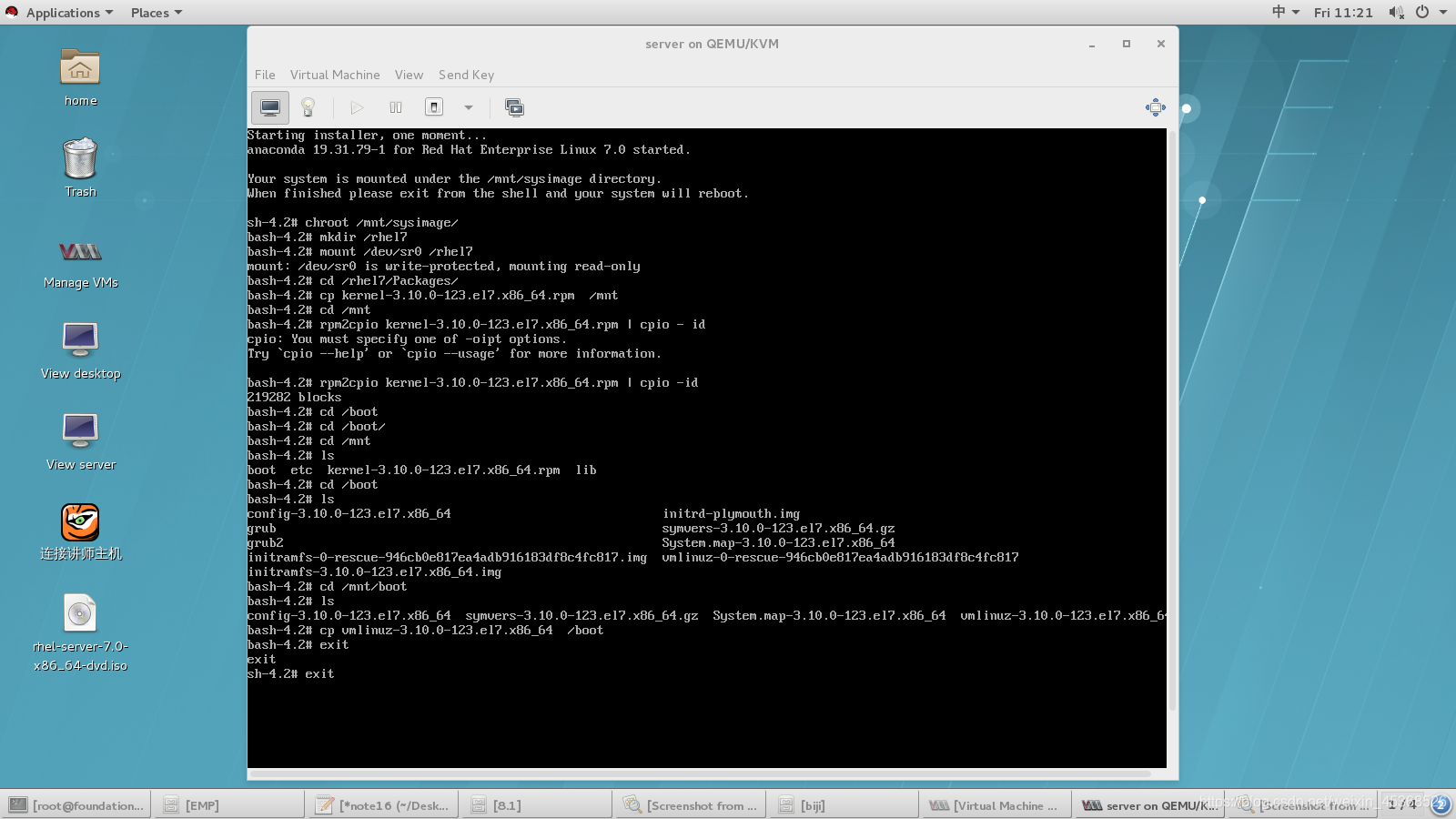Click the Red Hat logo in top panel
This screenshot has width=1456, height=819.
tap(12, 12)
